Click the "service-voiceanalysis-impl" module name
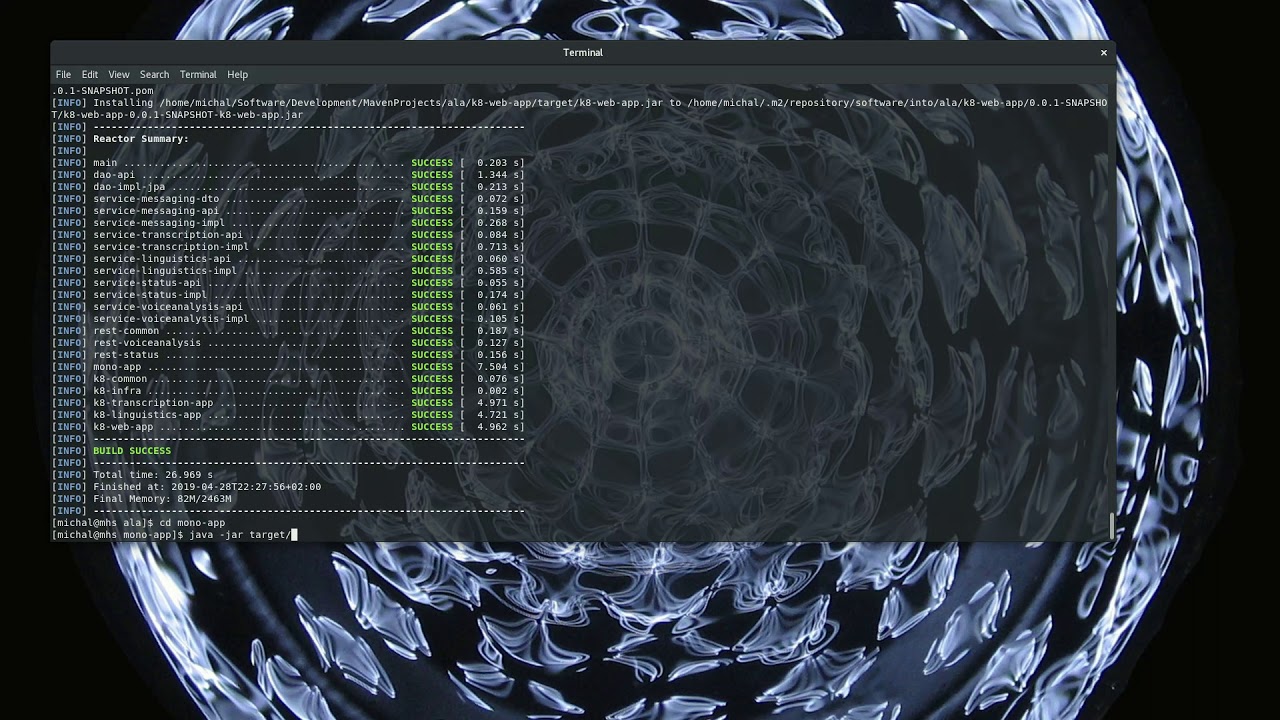The height and width of the screenshot is (720, 1280). (x=171, y=319)
